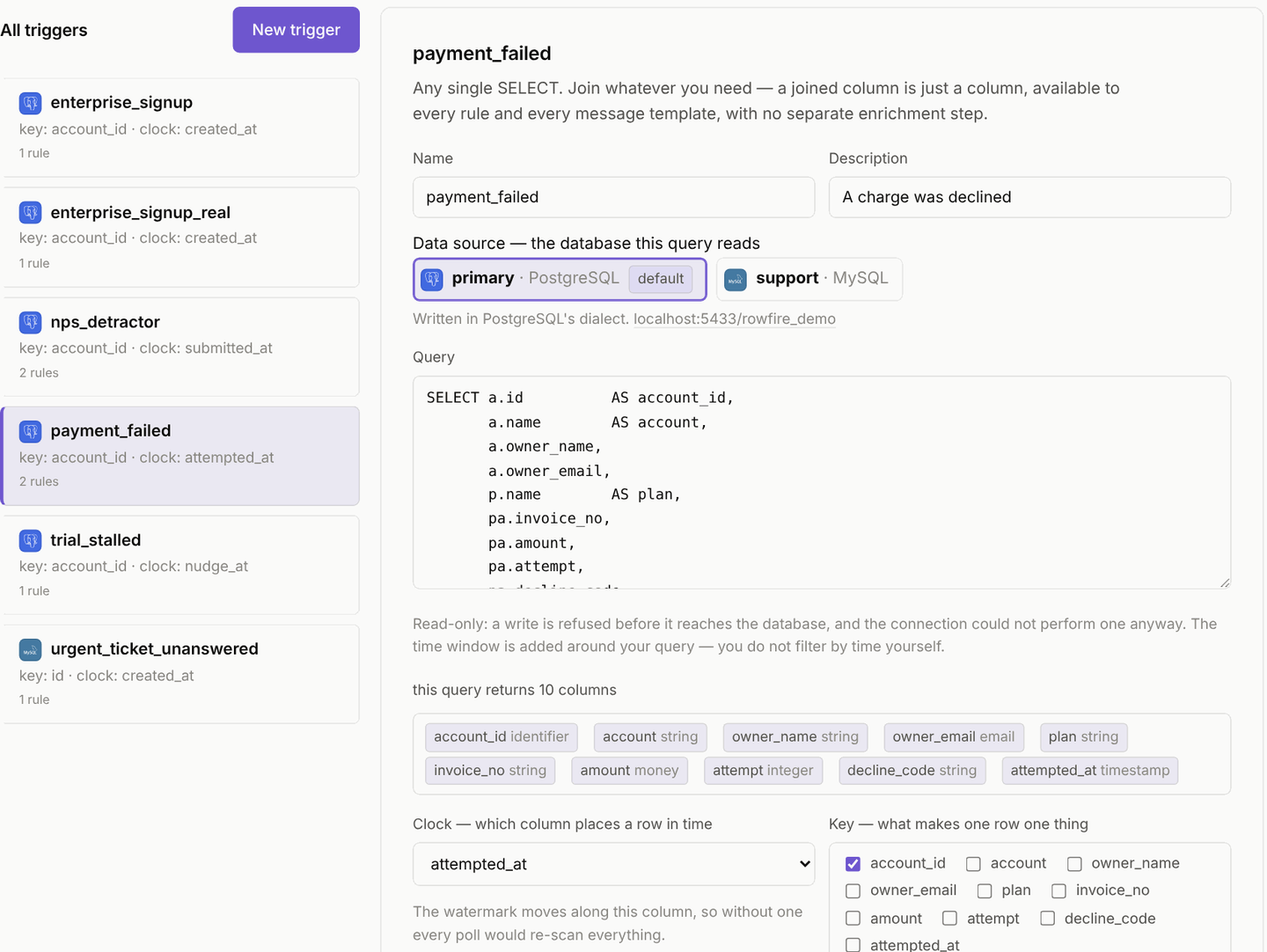This screenshot has height=952, width=1267.
Task: Click the MySQL icon beside urgent_ticket_unanswered
Action: pyautogui.click(x=31, y=649)
